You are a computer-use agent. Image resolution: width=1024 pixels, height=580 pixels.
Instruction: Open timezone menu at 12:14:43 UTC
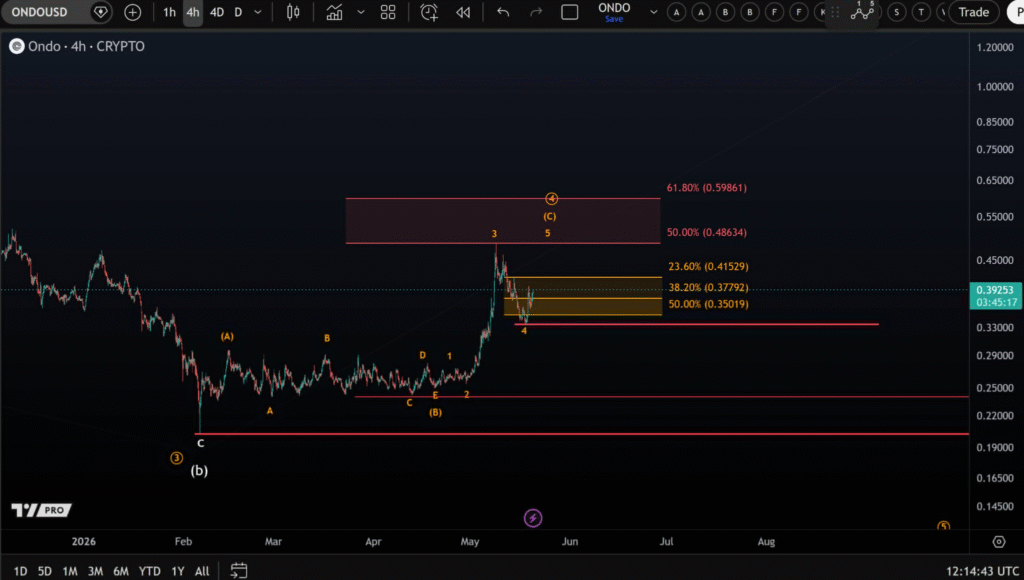(982, 572)
